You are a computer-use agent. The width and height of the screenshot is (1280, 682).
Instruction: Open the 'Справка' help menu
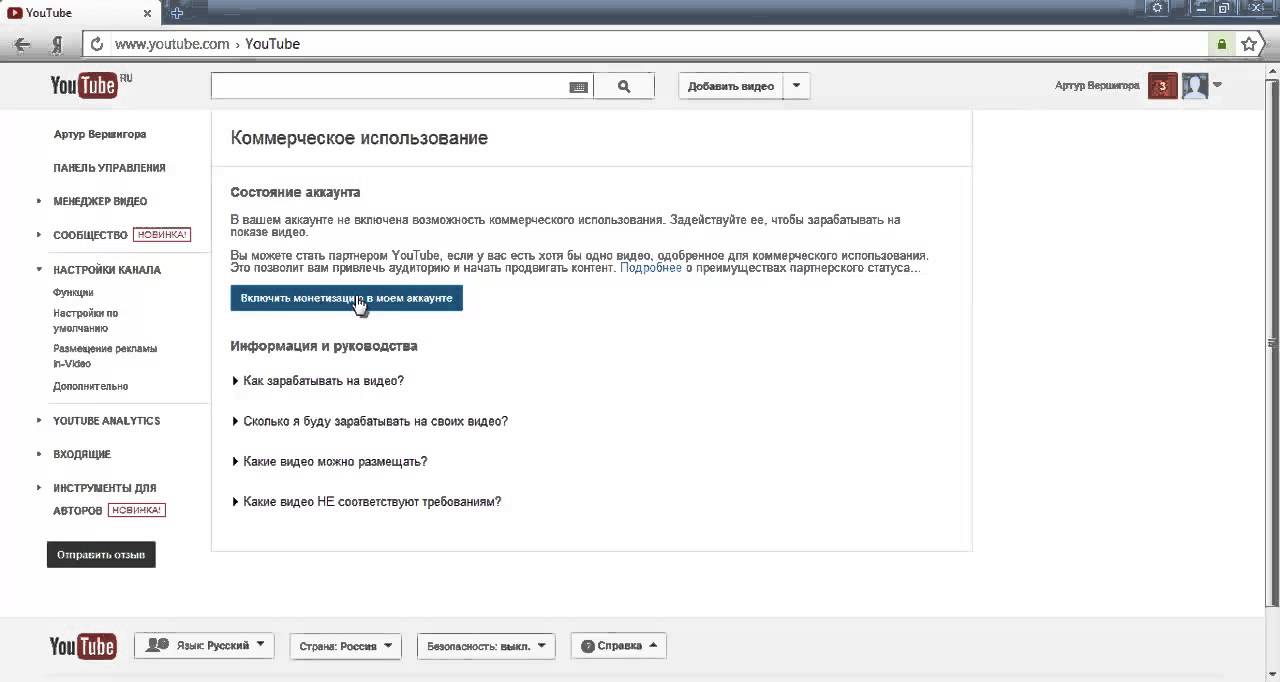[618, 646]
